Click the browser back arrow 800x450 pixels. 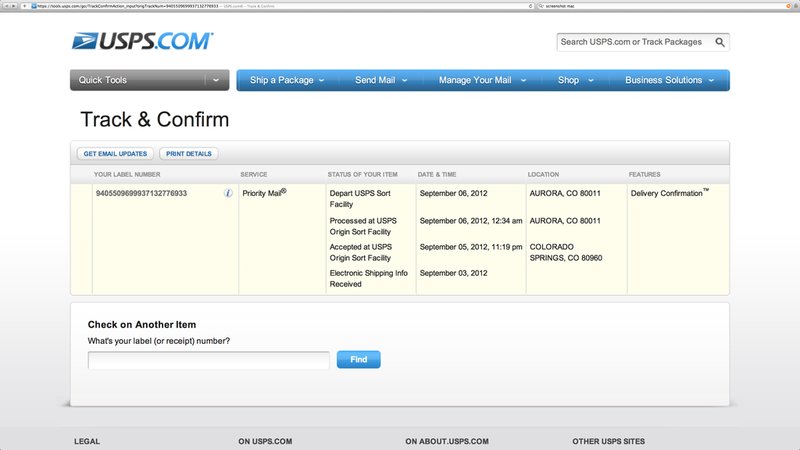pos(6,6)
